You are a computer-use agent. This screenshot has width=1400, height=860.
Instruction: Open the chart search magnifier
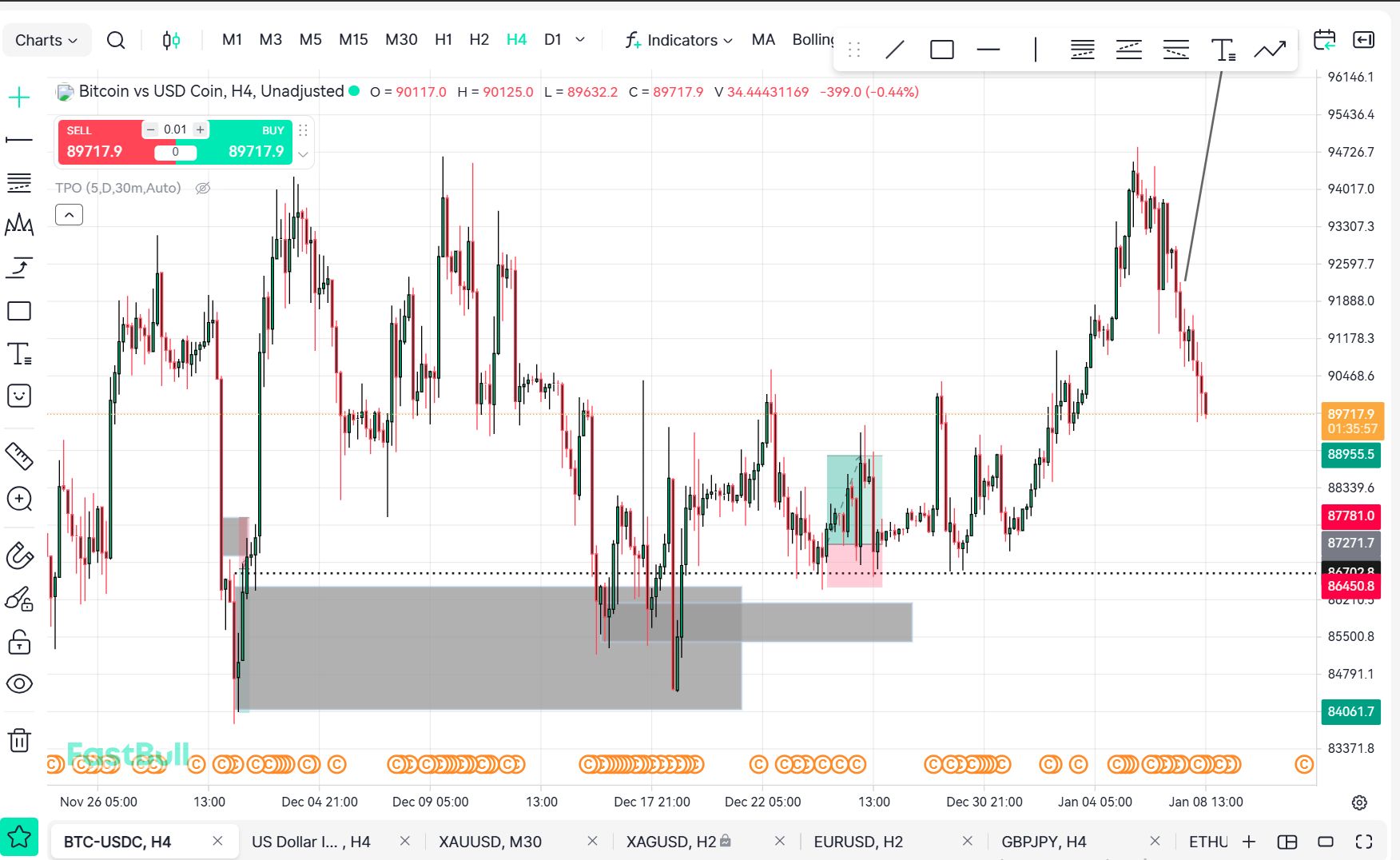pos(116,40)
